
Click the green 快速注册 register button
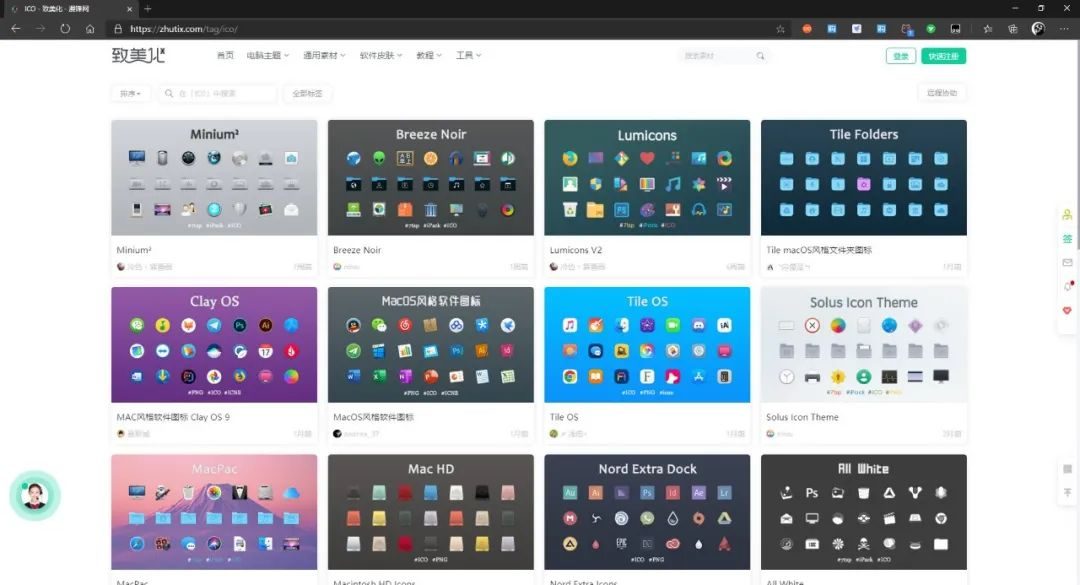tap(943, 56)
